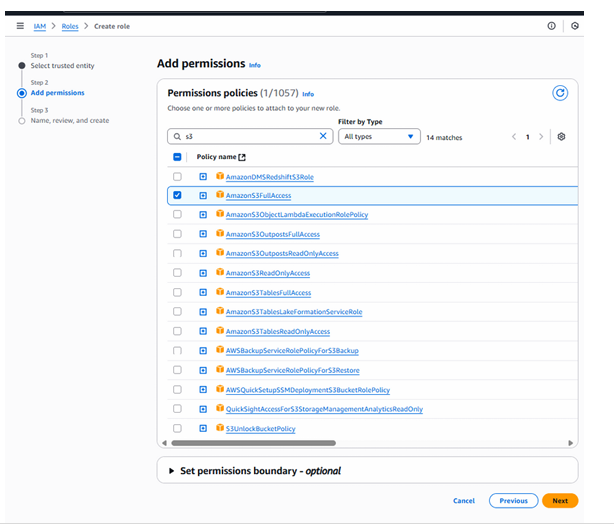Viewport: 614px width, 524px height.
Task: Open the Filter by Type dropdown
Action: (x=379, y=136)
